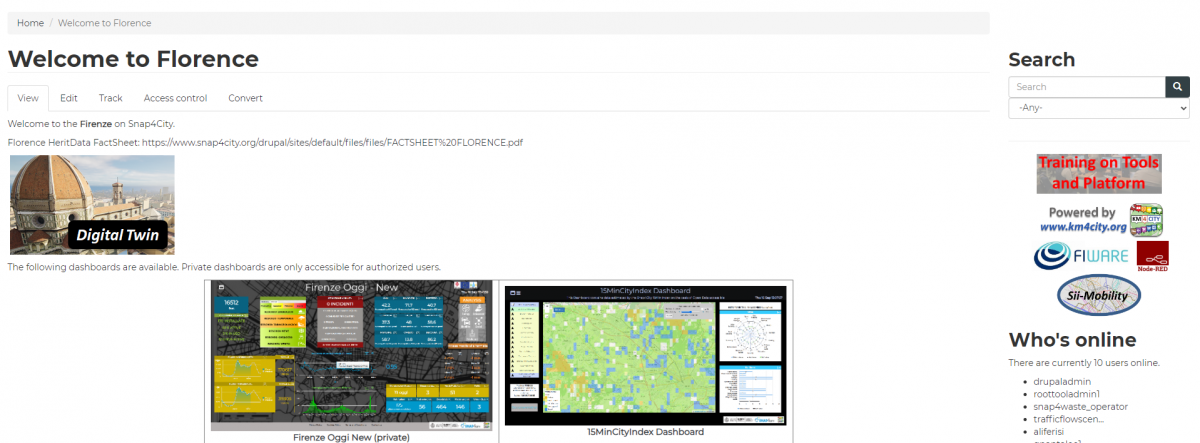
Task: Open the 15MinCityIndex Dashboard thumbnail
Action: click(646, 355)
